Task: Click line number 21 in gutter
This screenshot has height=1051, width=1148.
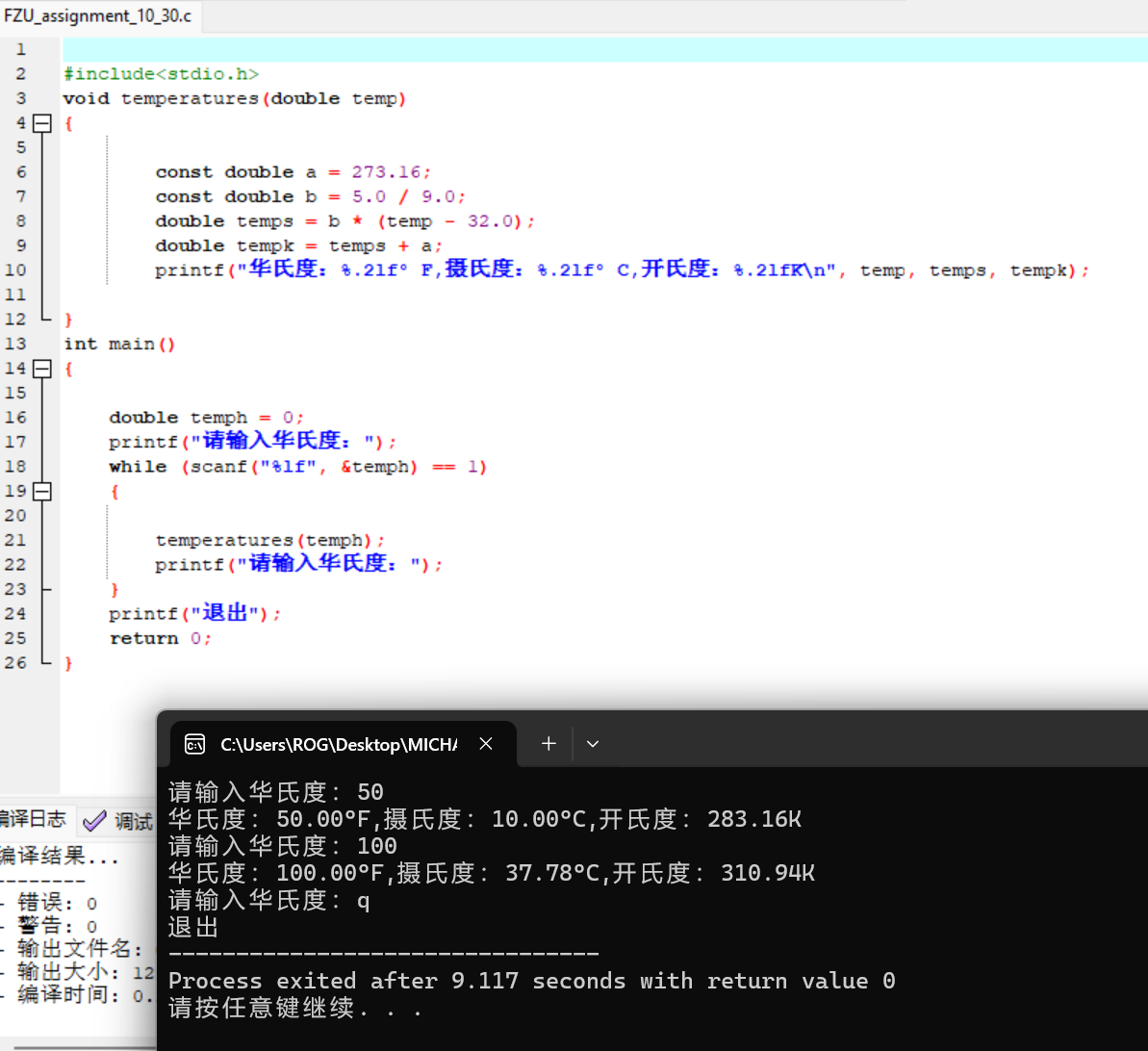Action: [x=15, y=541]
